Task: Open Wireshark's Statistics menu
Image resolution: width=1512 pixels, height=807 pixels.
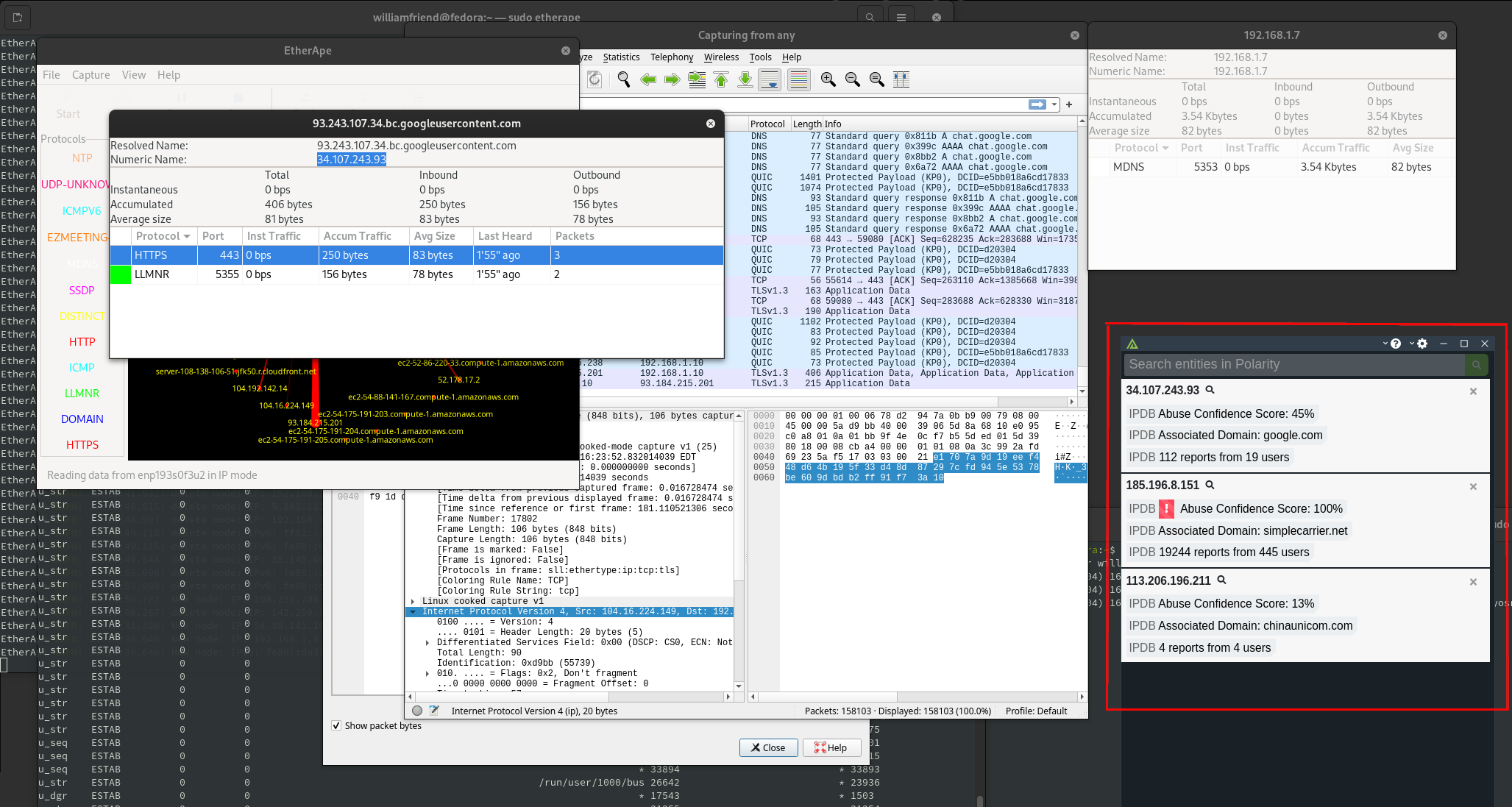Action: coord(621,57)
